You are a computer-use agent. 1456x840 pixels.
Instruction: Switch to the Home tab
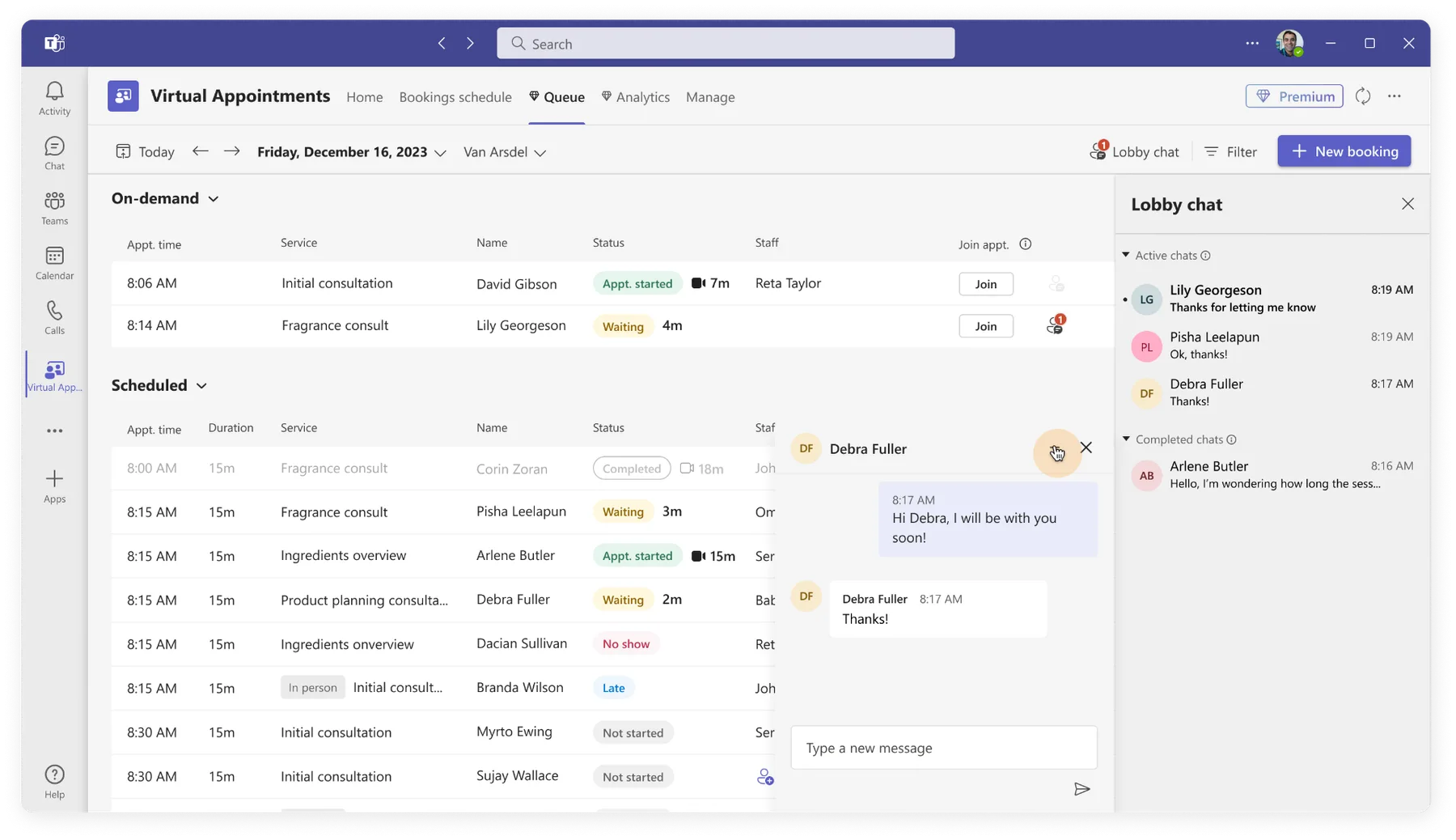coord(364,97)
